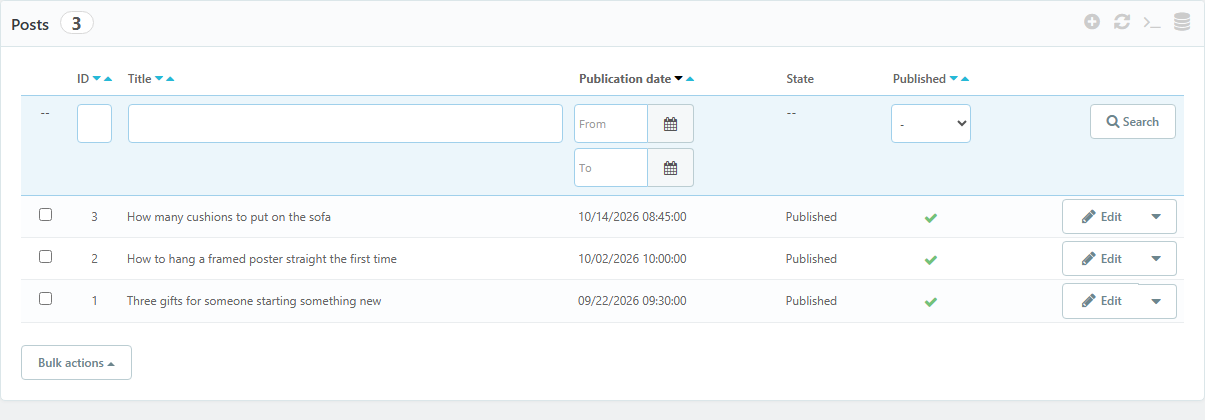Screen dimensions: 1205x420
Task: Expand actions arrow for post 2
Action: (1157, 259)
